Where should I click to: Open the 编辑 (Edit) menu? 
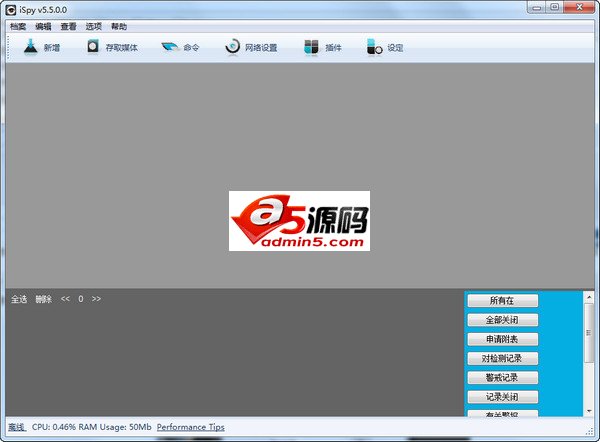coord(43,26)
